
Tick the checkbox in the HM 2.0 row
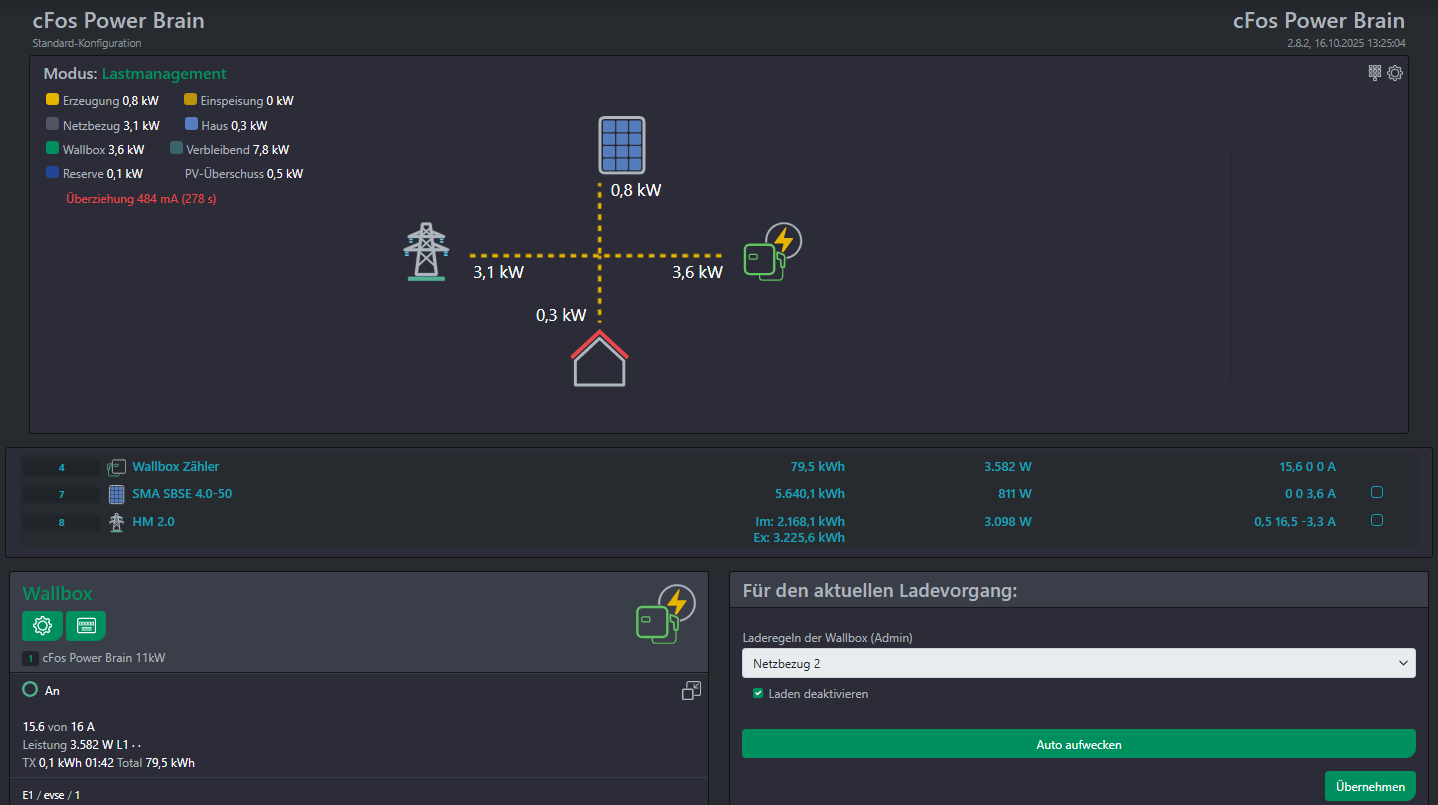click(1377, 520)
